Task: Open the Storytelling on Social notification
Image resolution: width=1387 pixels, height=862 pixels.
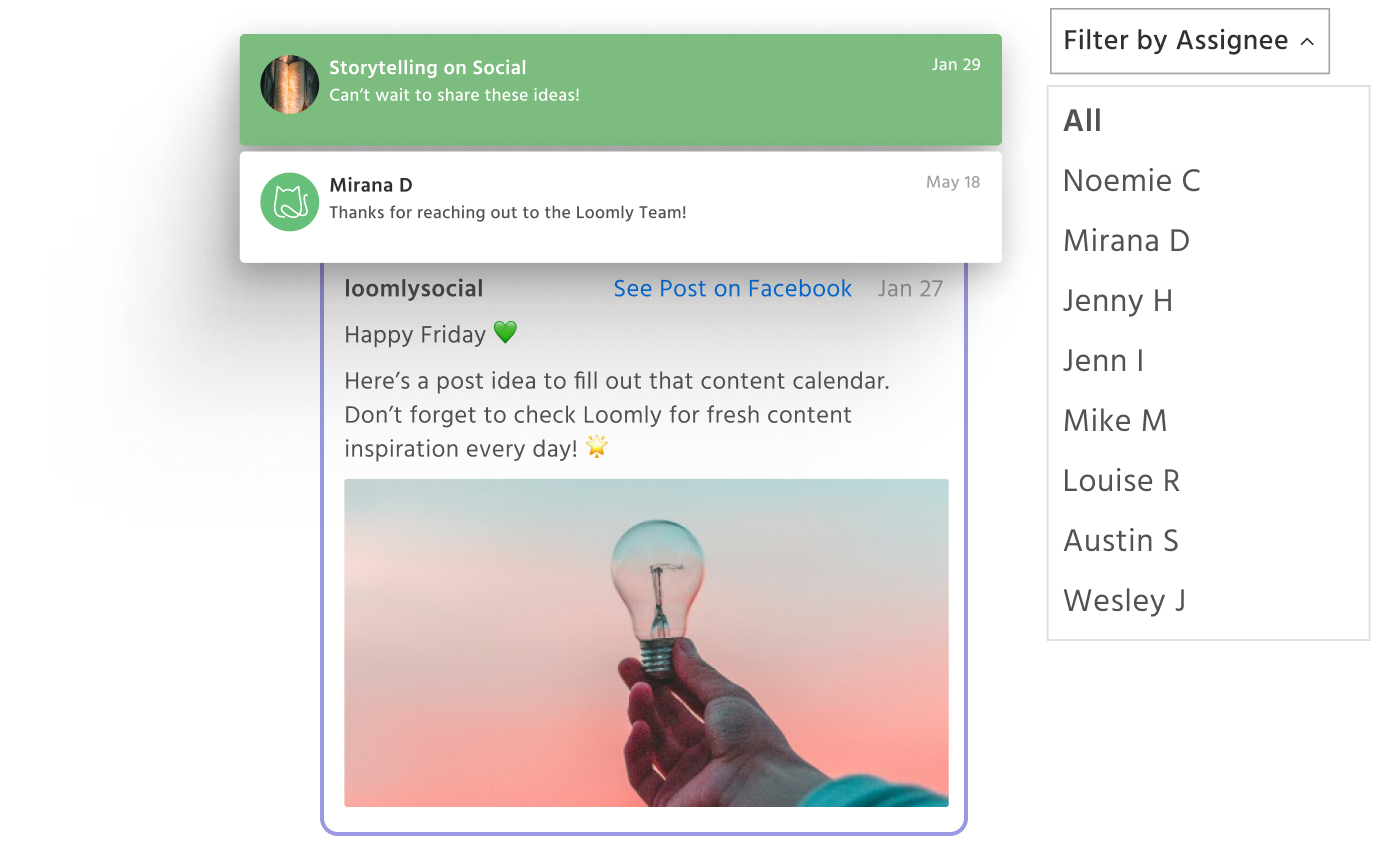Action: [621, 90]
